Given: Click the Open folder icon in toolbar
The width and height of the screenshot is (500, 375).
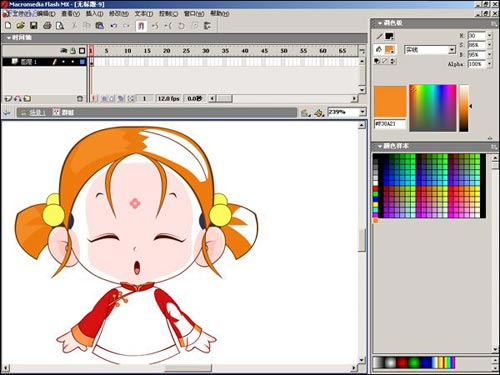Looking at the screenshot, I should click(21, 25).
